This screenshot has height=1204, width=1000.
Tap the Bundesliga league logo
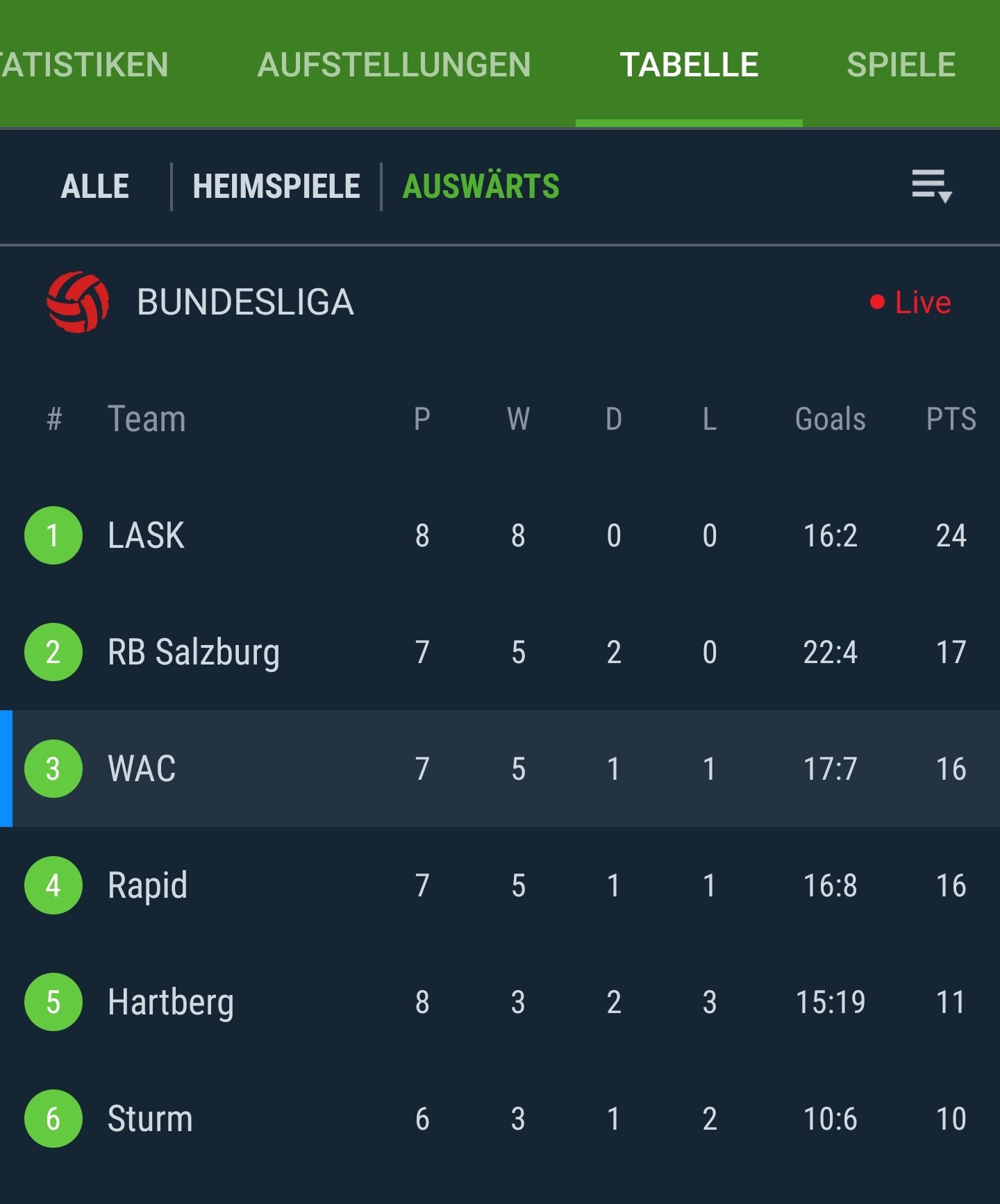pos(78,302)
